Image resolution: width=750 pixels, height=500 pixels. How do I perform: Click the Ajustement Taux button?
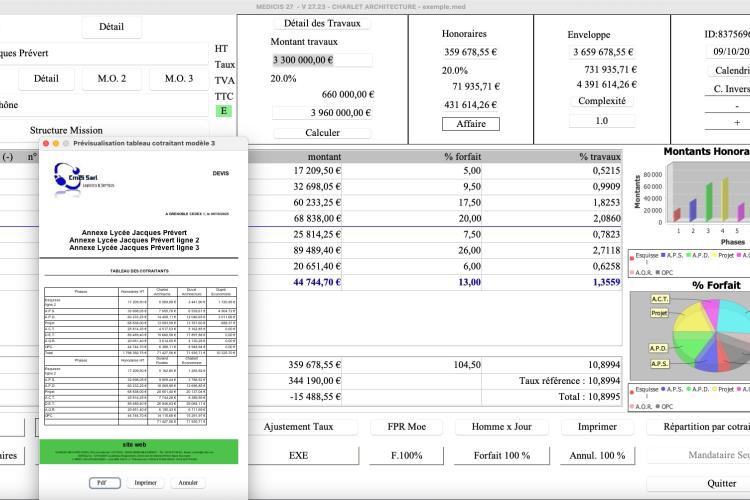tap(298, 427)
